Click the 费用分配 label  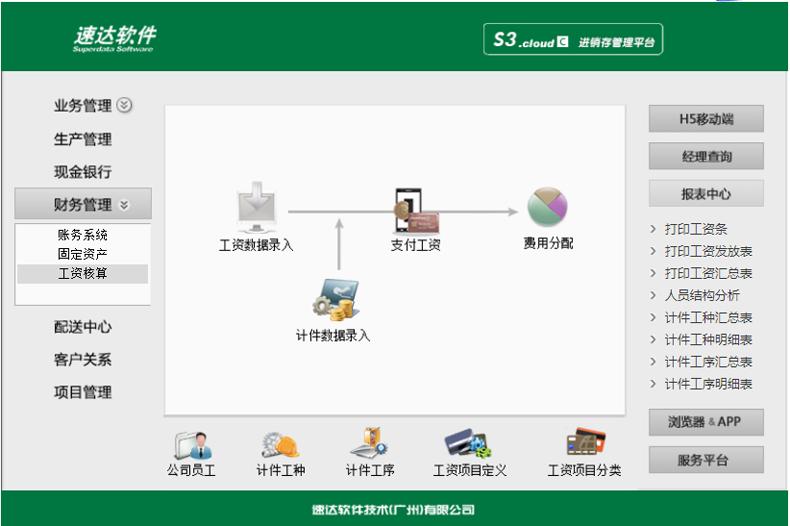[x=548, y=243]
